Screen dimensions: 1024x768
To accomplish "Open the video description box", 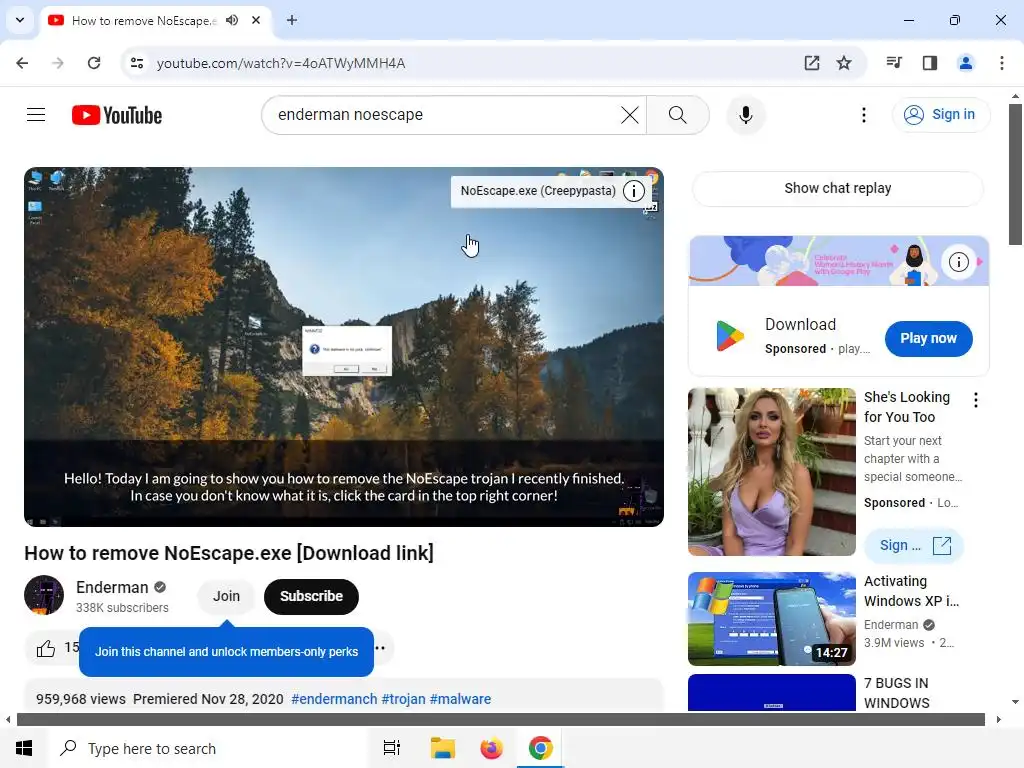I will tap(344, 696).
